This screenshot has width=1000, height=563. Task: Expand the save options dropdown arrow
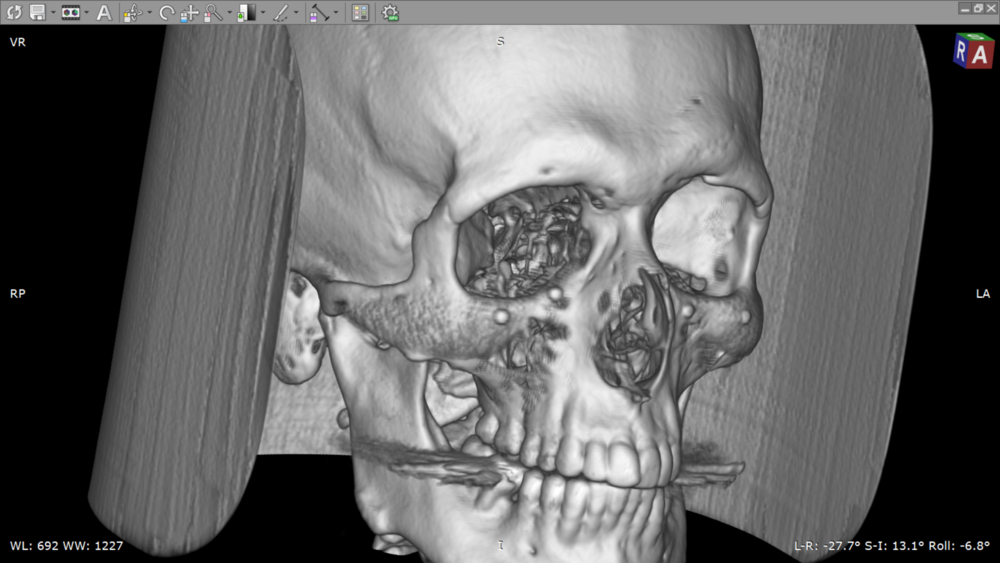[52, 14]
